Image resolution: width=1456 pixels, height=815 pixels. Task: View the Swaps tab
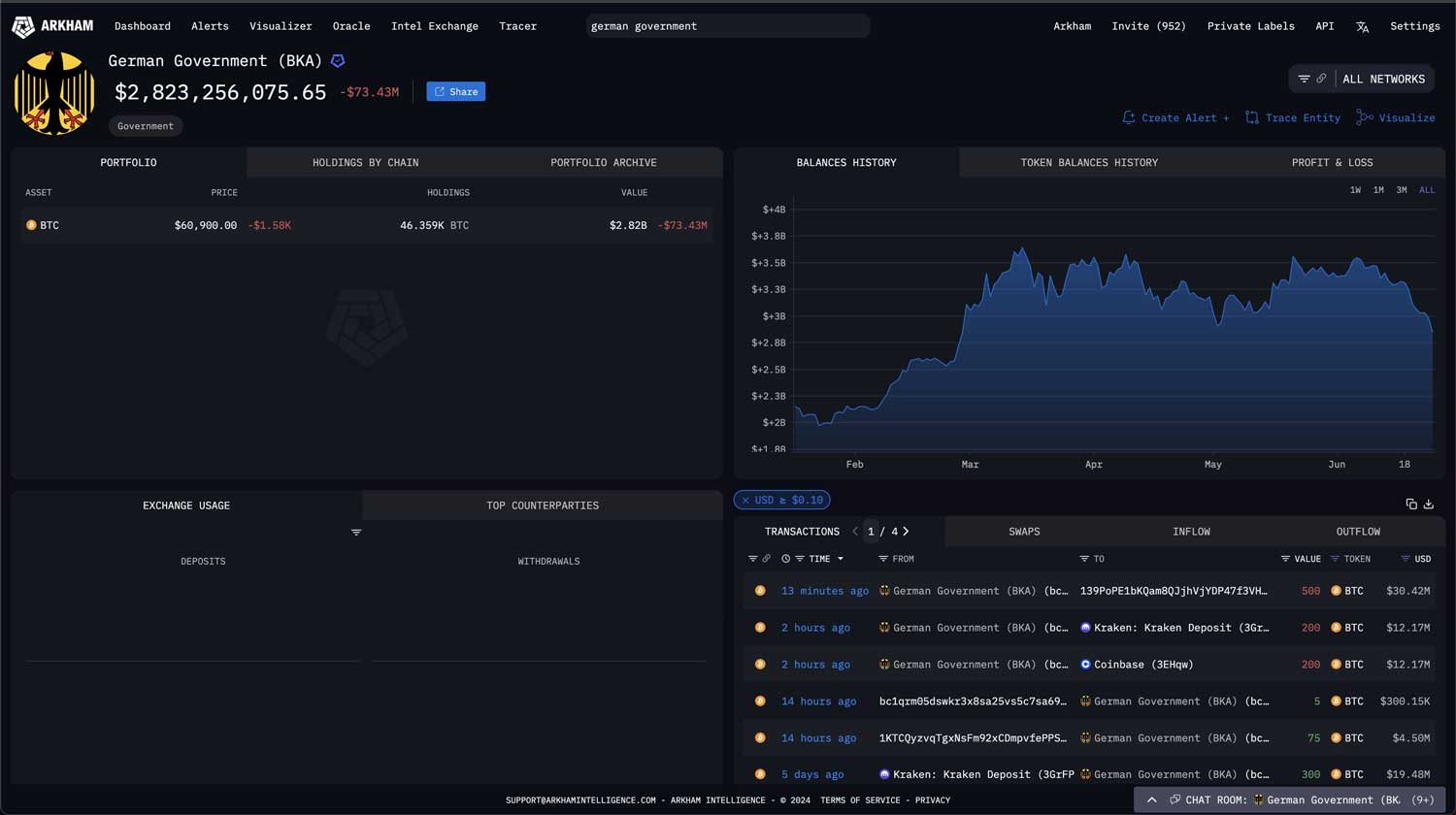(1024, 532)
